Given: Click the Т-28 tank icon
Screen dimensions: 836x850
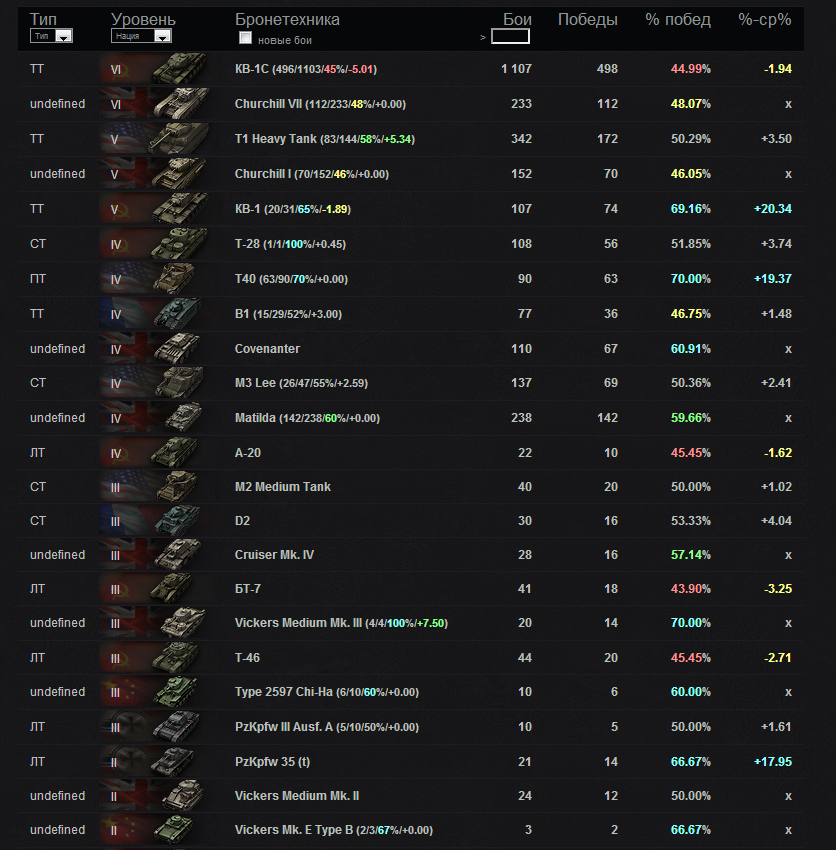Looking at the screenshot, I should point(178,244).
